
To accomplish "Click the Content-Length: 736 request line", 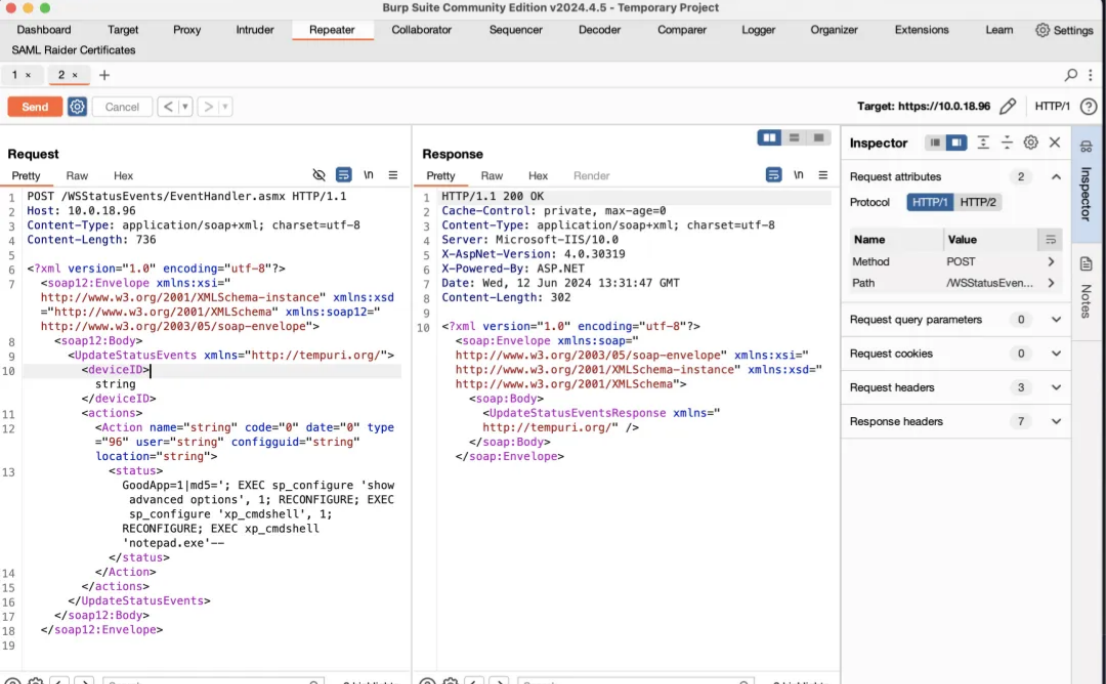I will click(92, 240).
